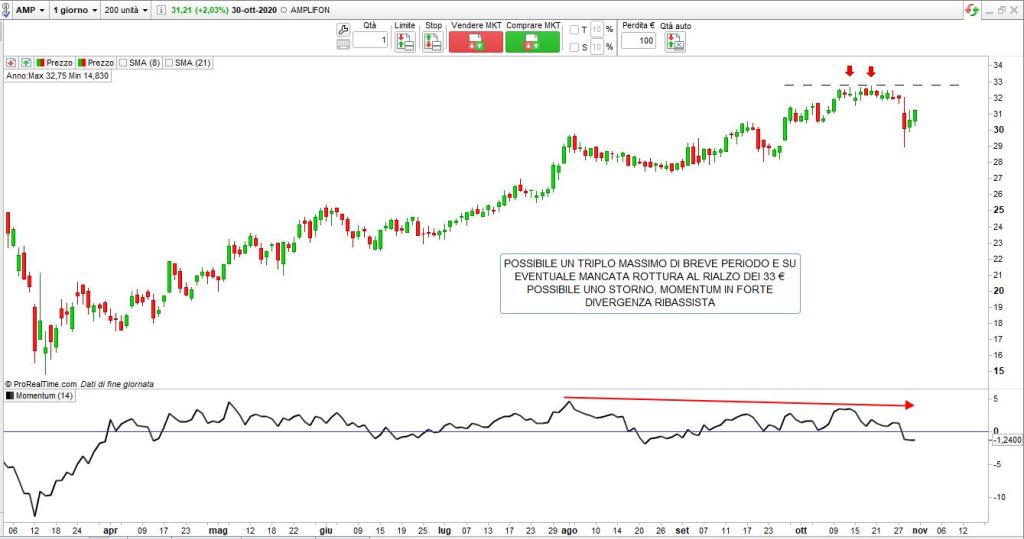Open the '1 giorno' timeframe dropdown

[x=74, y=10]
